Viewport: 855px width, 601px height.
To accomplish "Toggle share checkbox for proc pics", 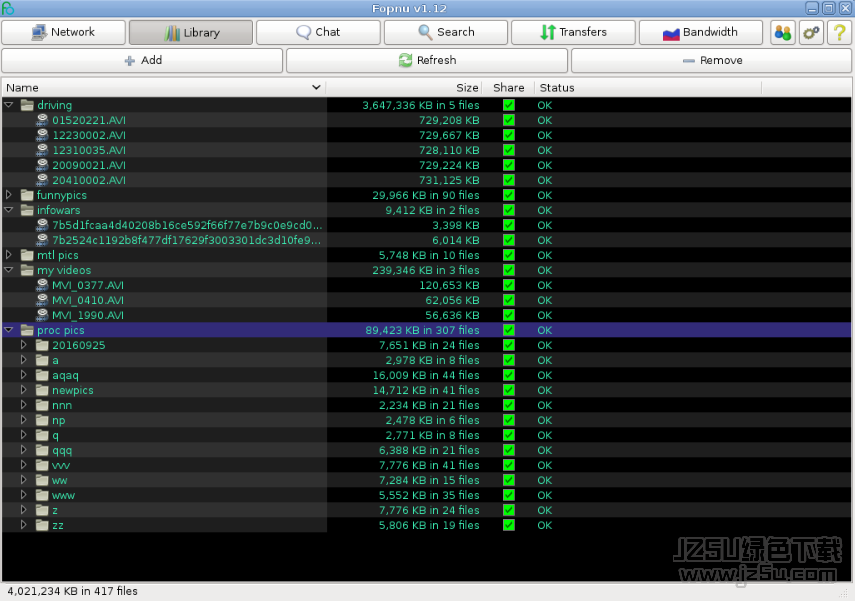I will pos(509,330).
